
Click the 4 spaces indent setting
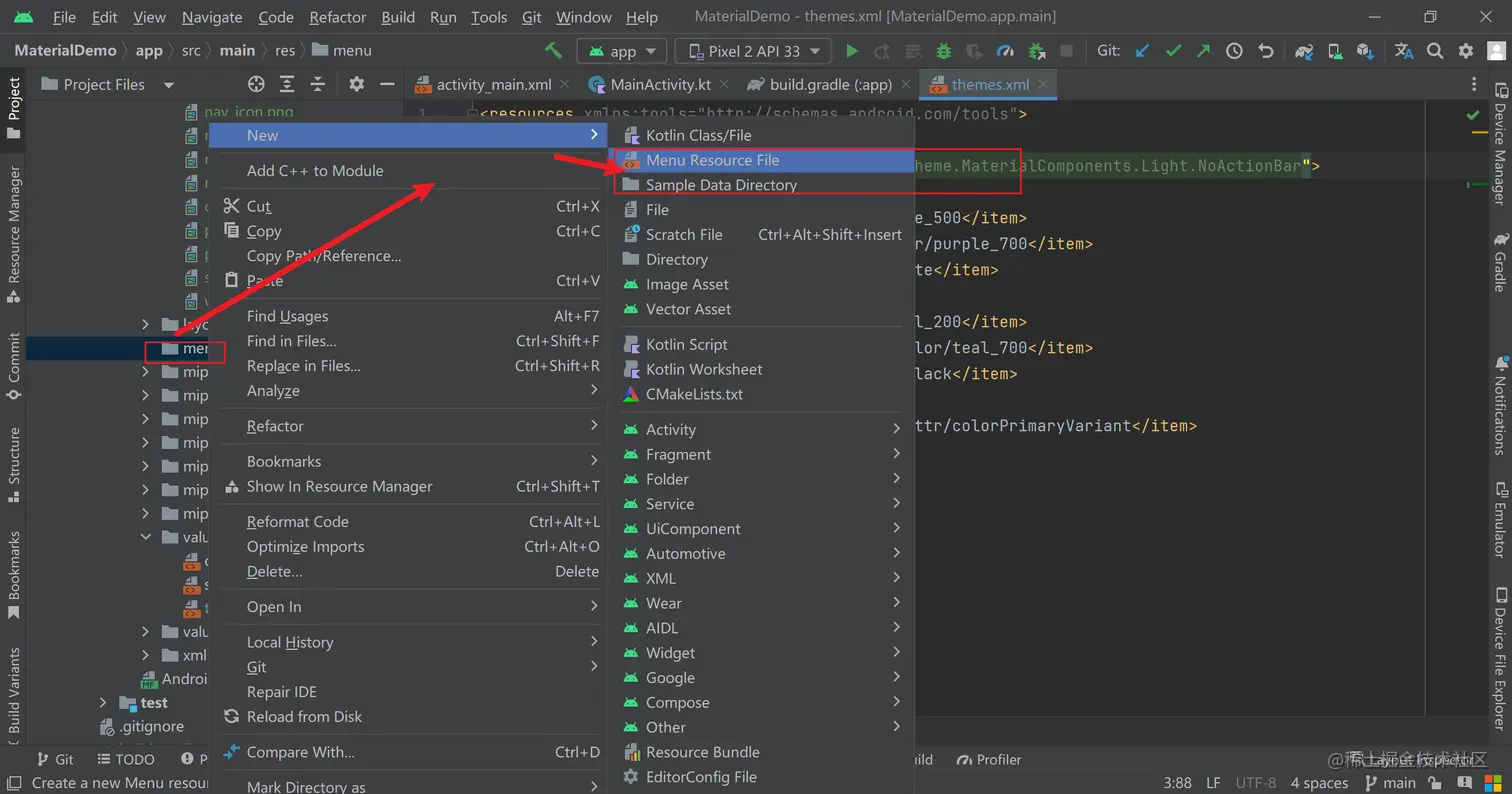tap(1319, 783)
